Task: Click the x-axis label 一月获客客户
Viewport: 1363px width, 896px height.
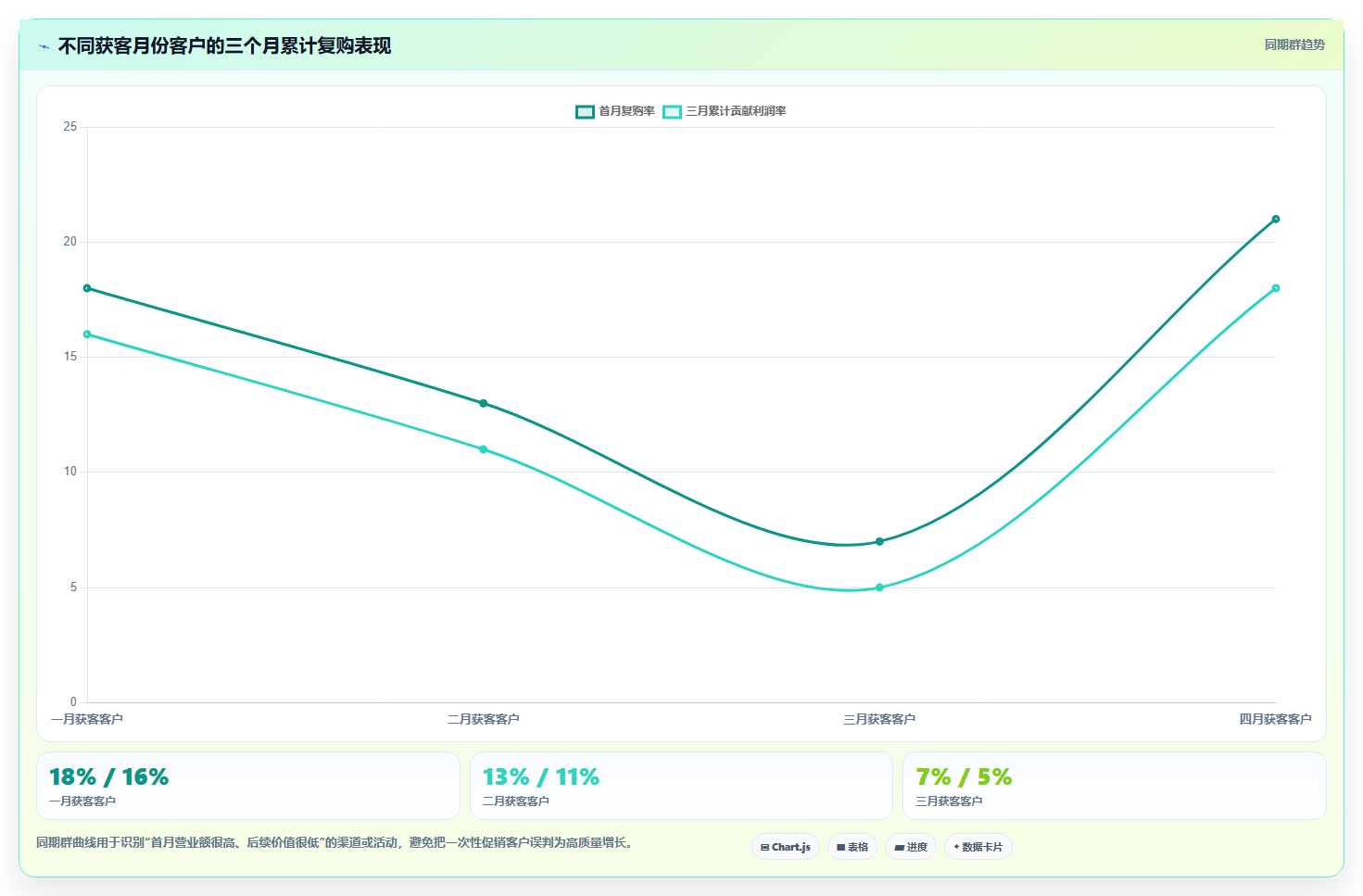Action: click(87, 719)
